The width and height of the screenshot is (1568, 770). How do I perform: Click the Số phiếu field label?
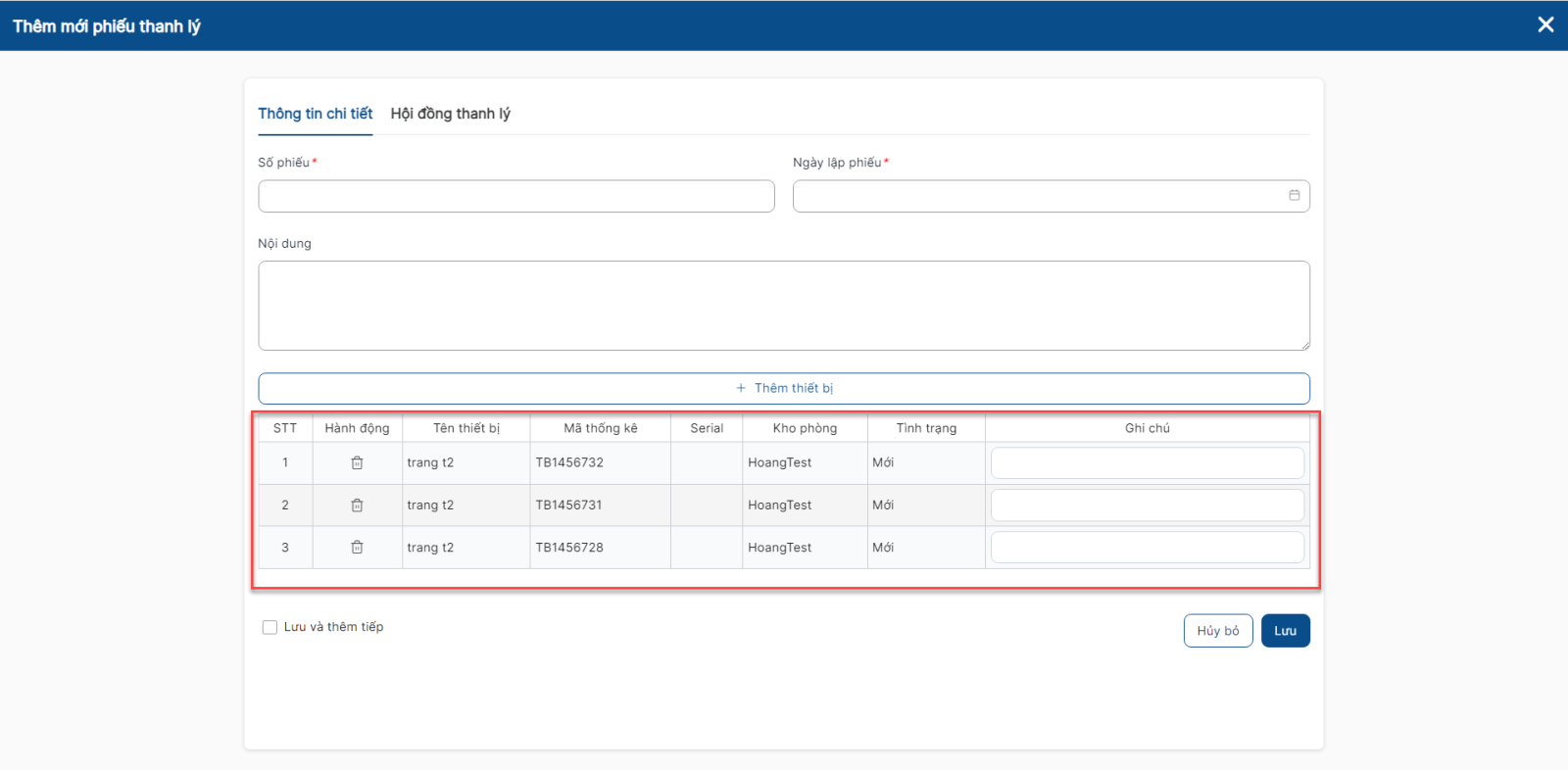pyautogui.click(x=284, y=163)
